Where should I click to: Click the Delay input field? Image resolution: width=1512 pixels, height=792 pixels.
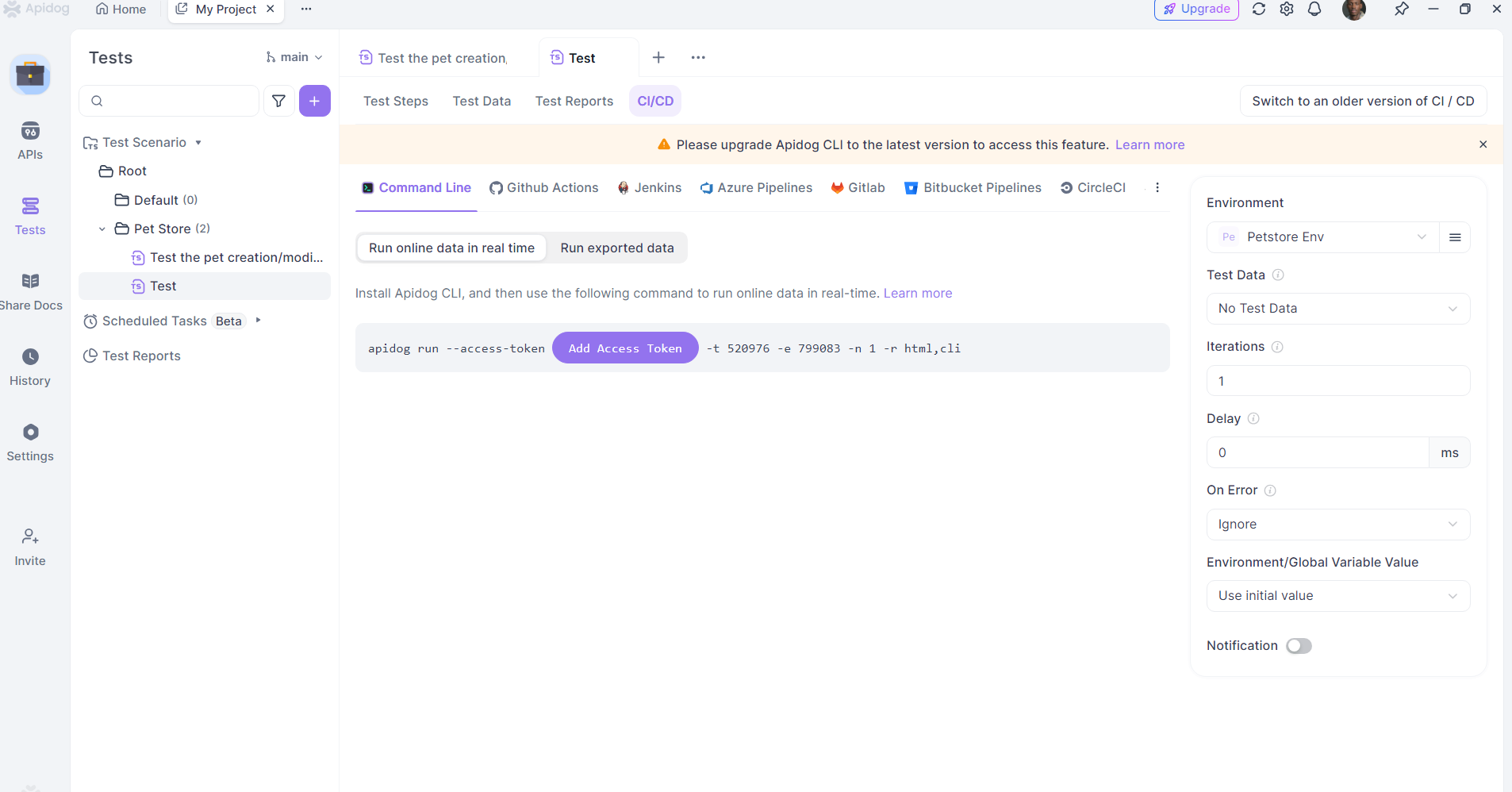pos(1318,452)
